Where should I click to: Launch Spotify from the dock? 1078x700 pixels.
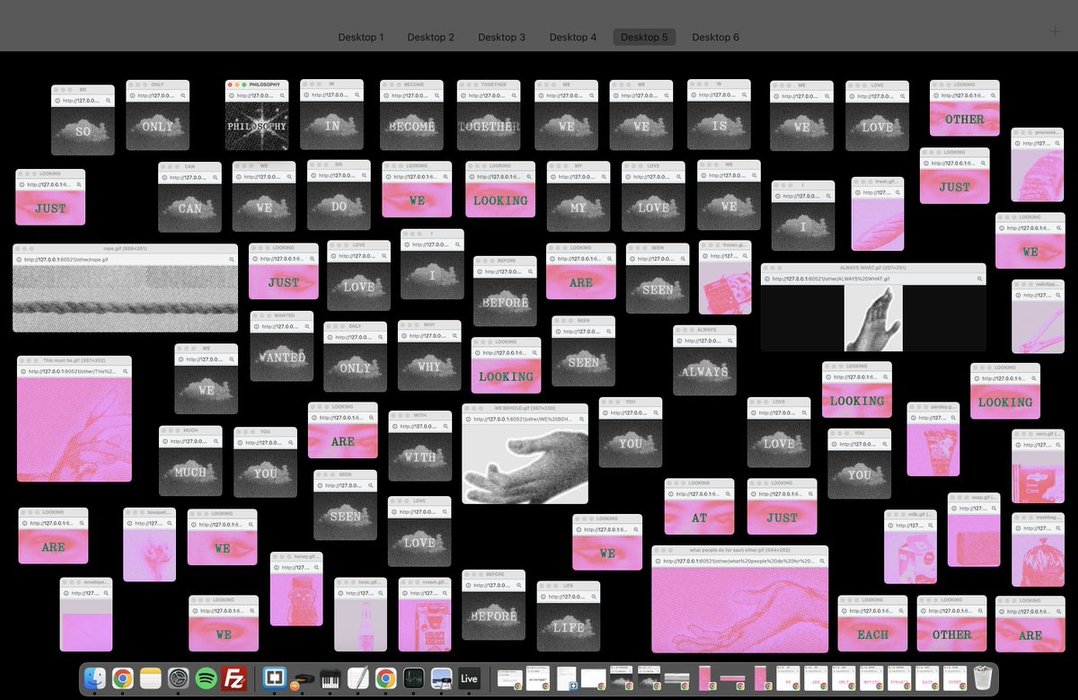(x=206, y=678)
